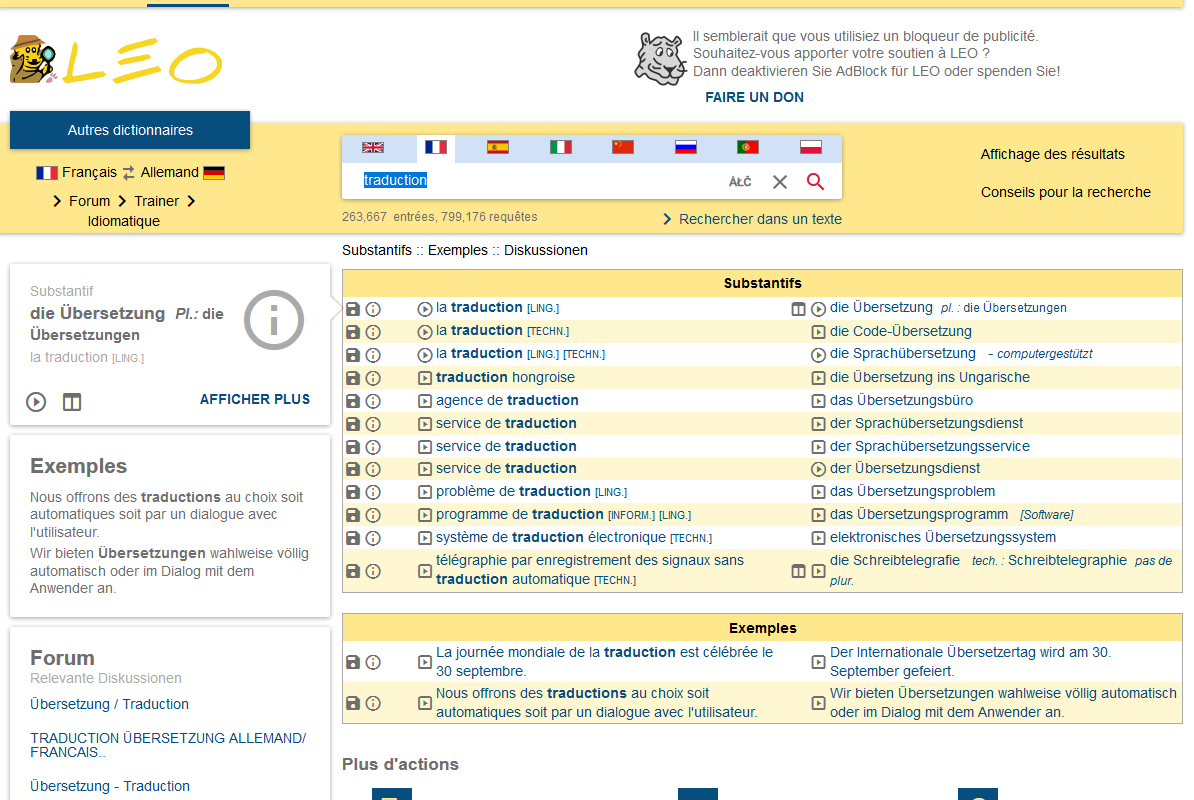Select the Russian flag dictionary tab
This screenshot has height=800, width=1194.
coord(685,148)
